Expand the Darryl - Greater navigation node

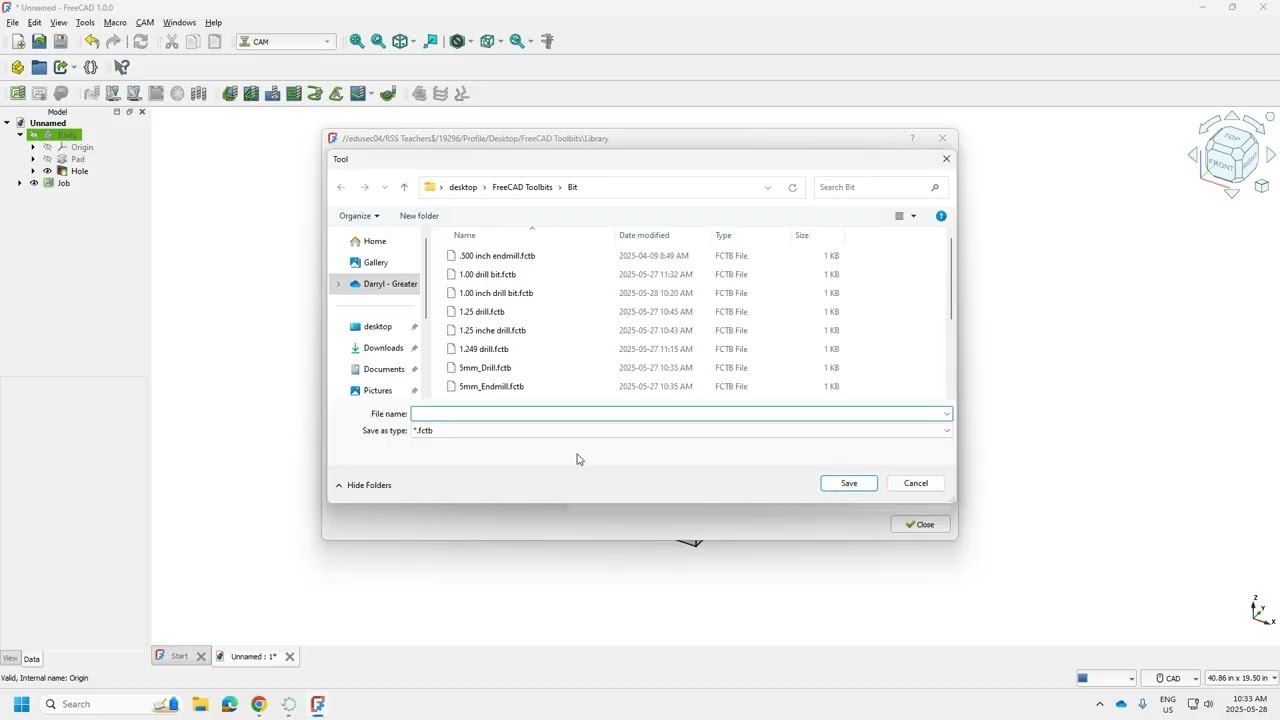click(338, 284)
